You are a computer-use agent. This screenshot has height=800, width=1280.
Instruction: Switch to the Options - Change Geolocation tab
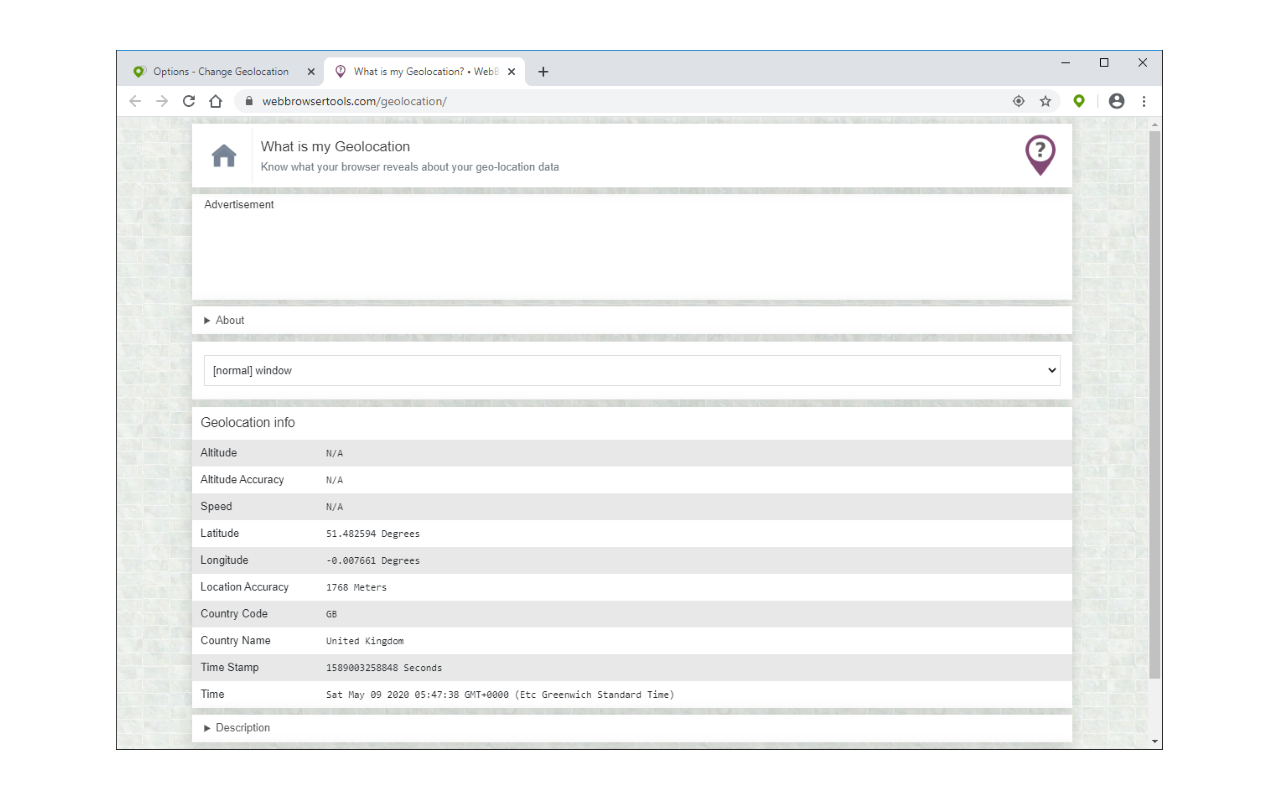pos(213,71)
